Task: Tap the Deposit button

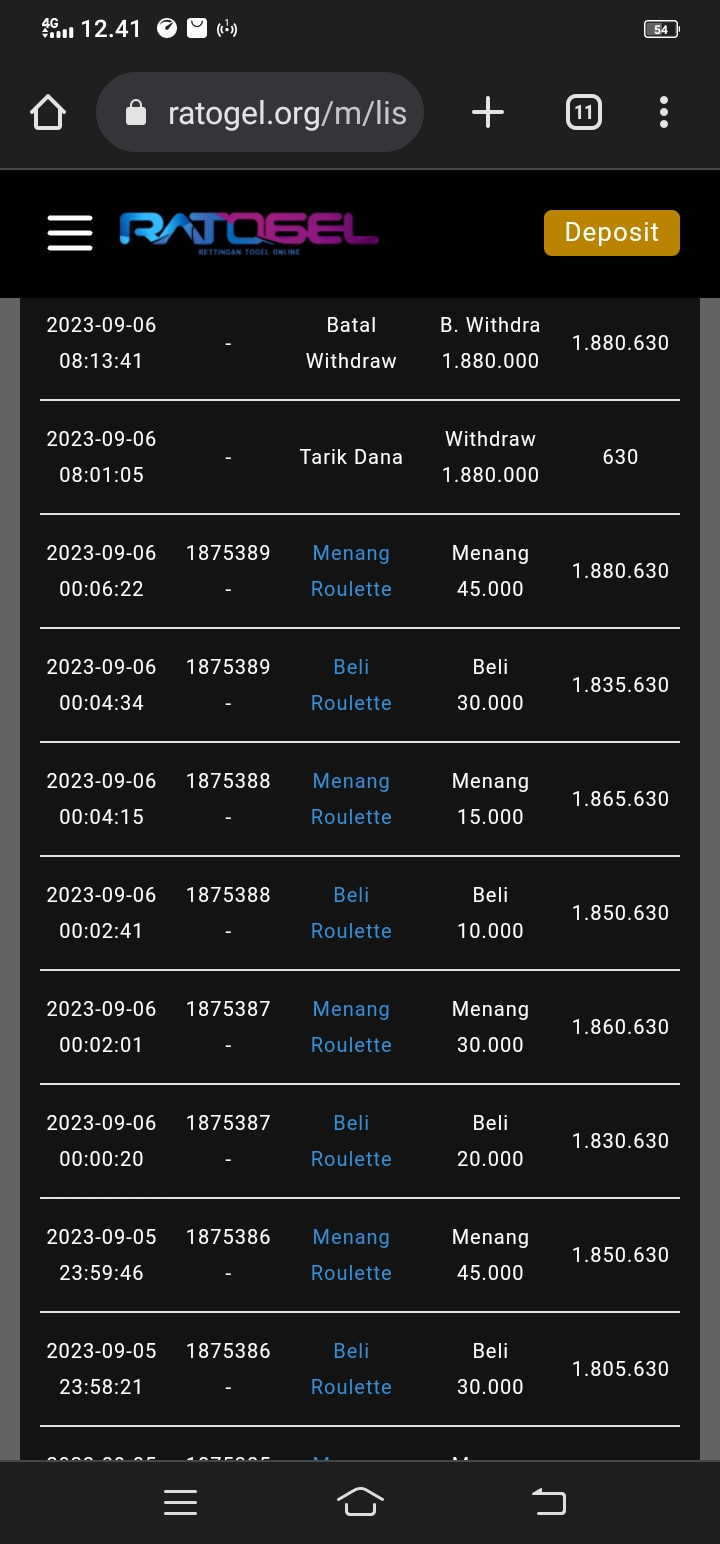Action: (611, 233)
